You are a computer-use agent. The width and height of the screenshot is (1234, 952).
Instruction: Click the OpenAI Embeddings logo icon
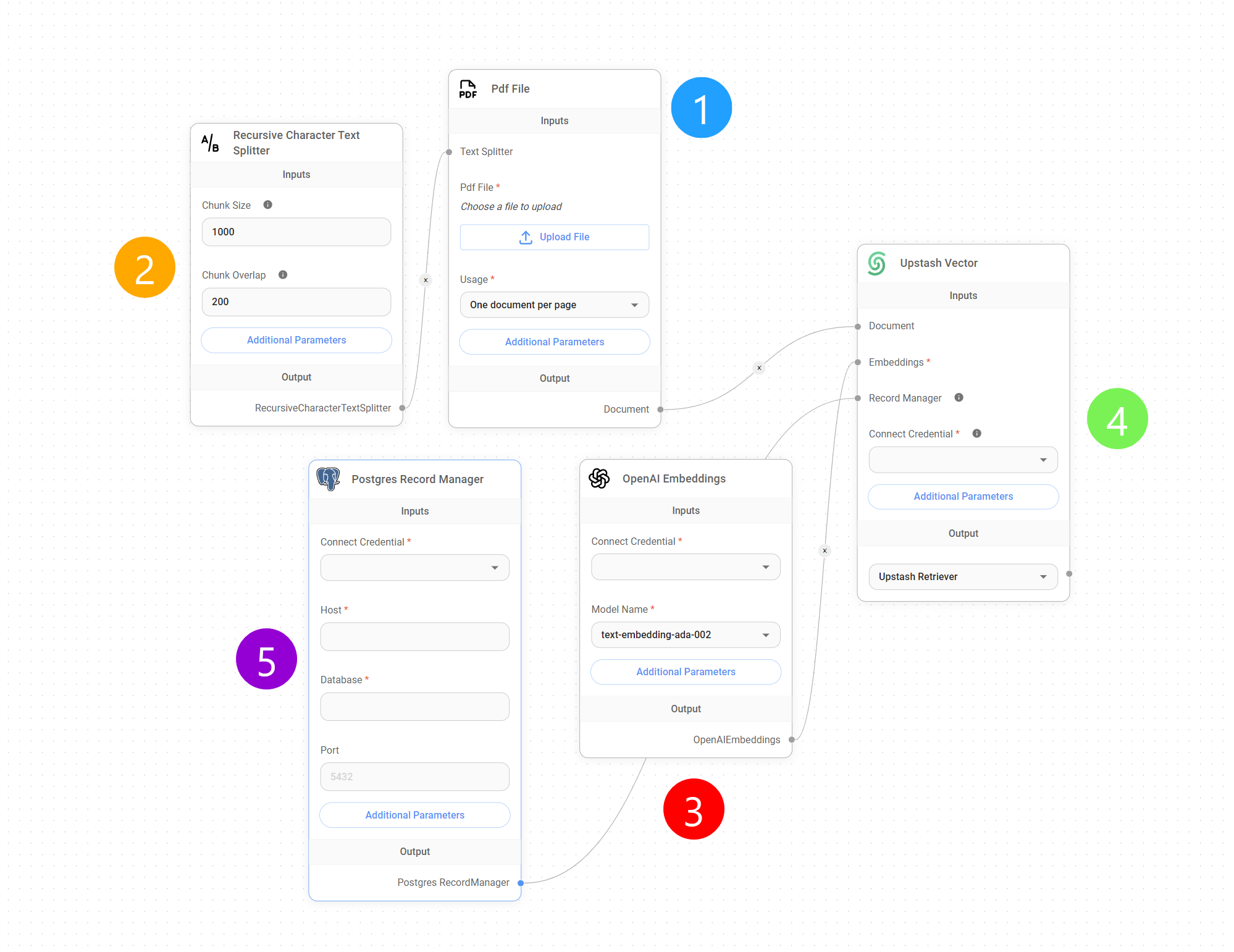598,478
